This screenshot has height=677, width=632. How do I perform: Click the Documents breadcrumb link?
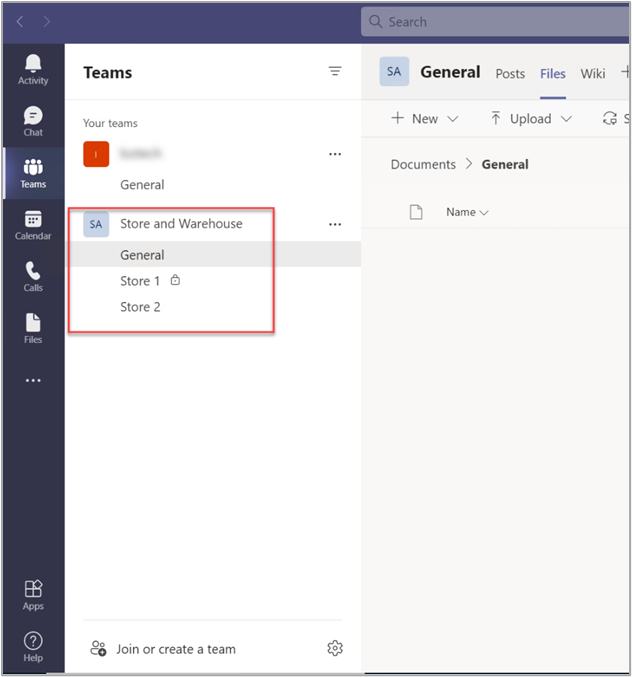(423, 165)
